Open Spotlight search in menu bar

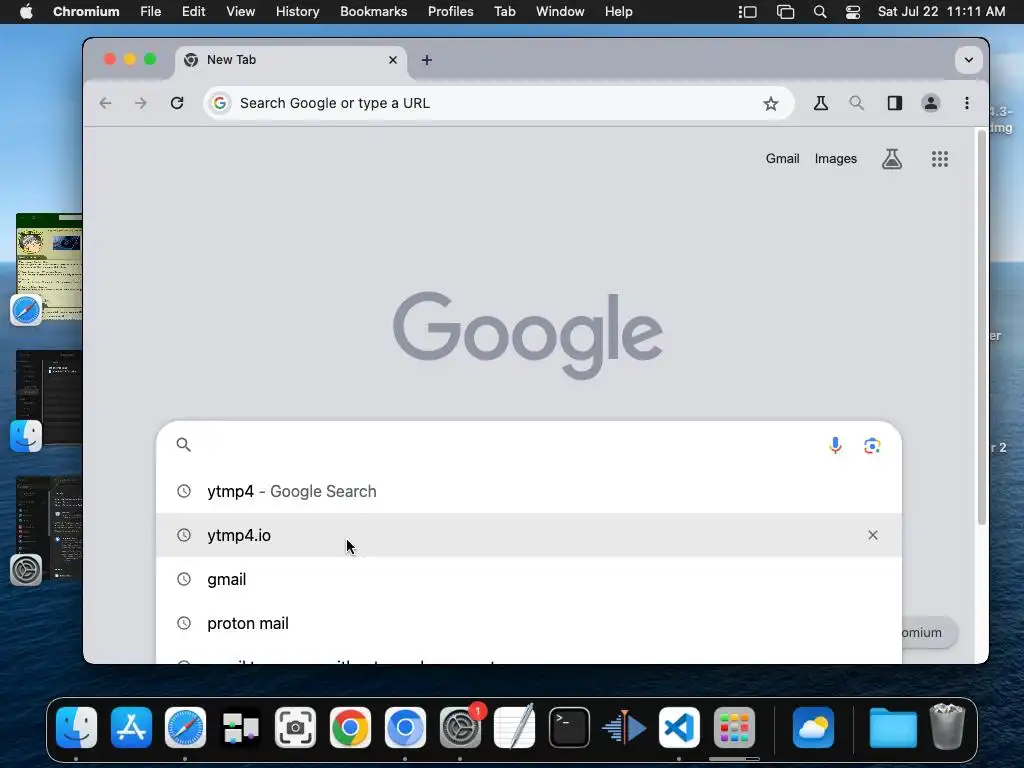click(820, 12)
